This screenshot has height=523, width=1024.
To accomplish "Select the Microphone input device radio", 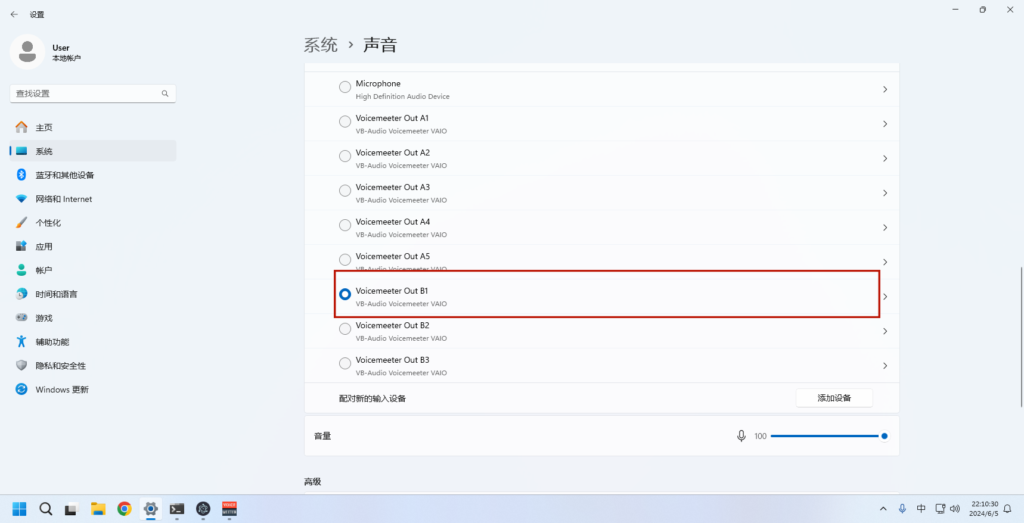I will [345, 87].
